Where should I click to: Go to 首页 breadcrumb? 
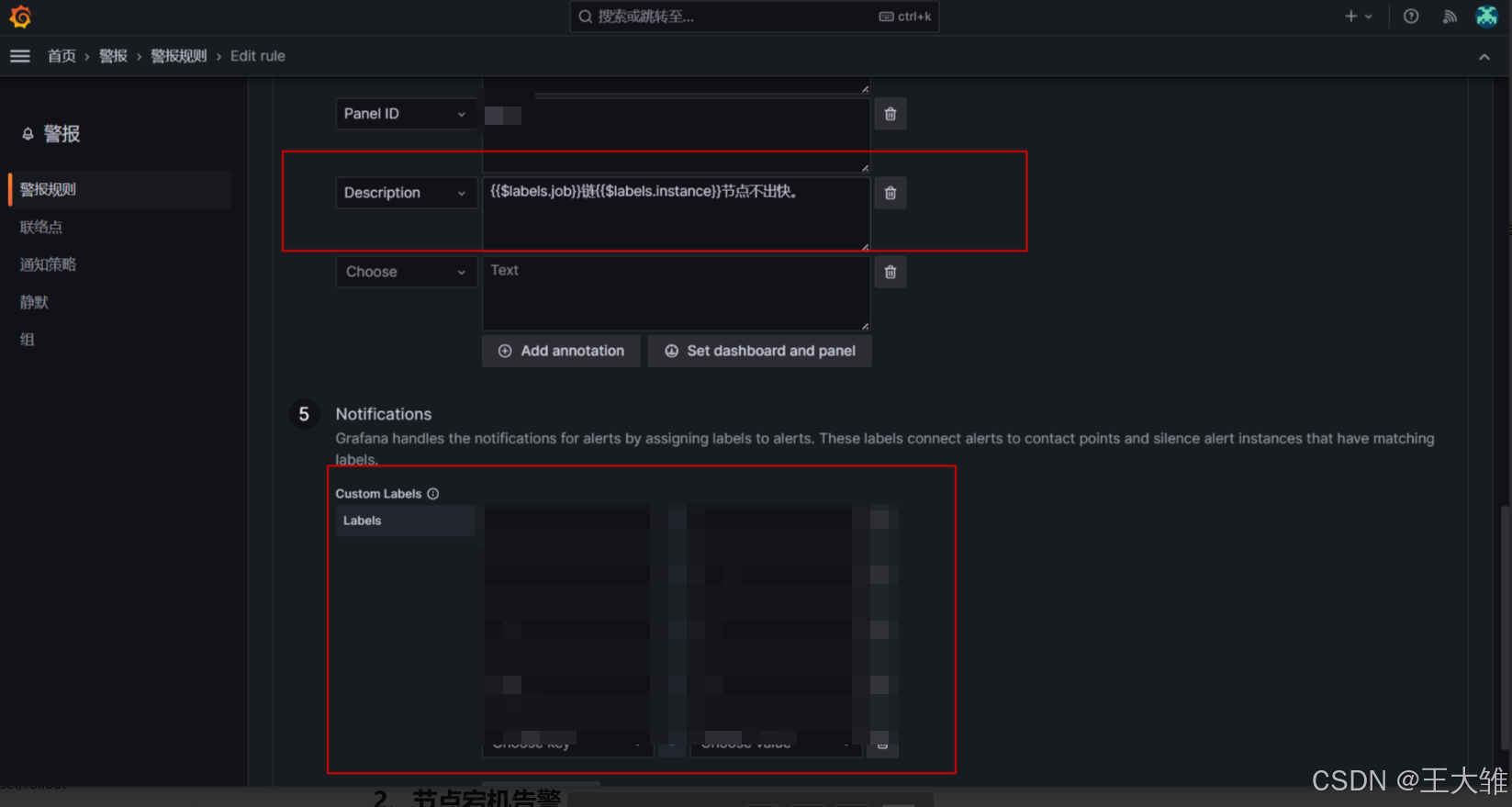click(x=62, y=56)
